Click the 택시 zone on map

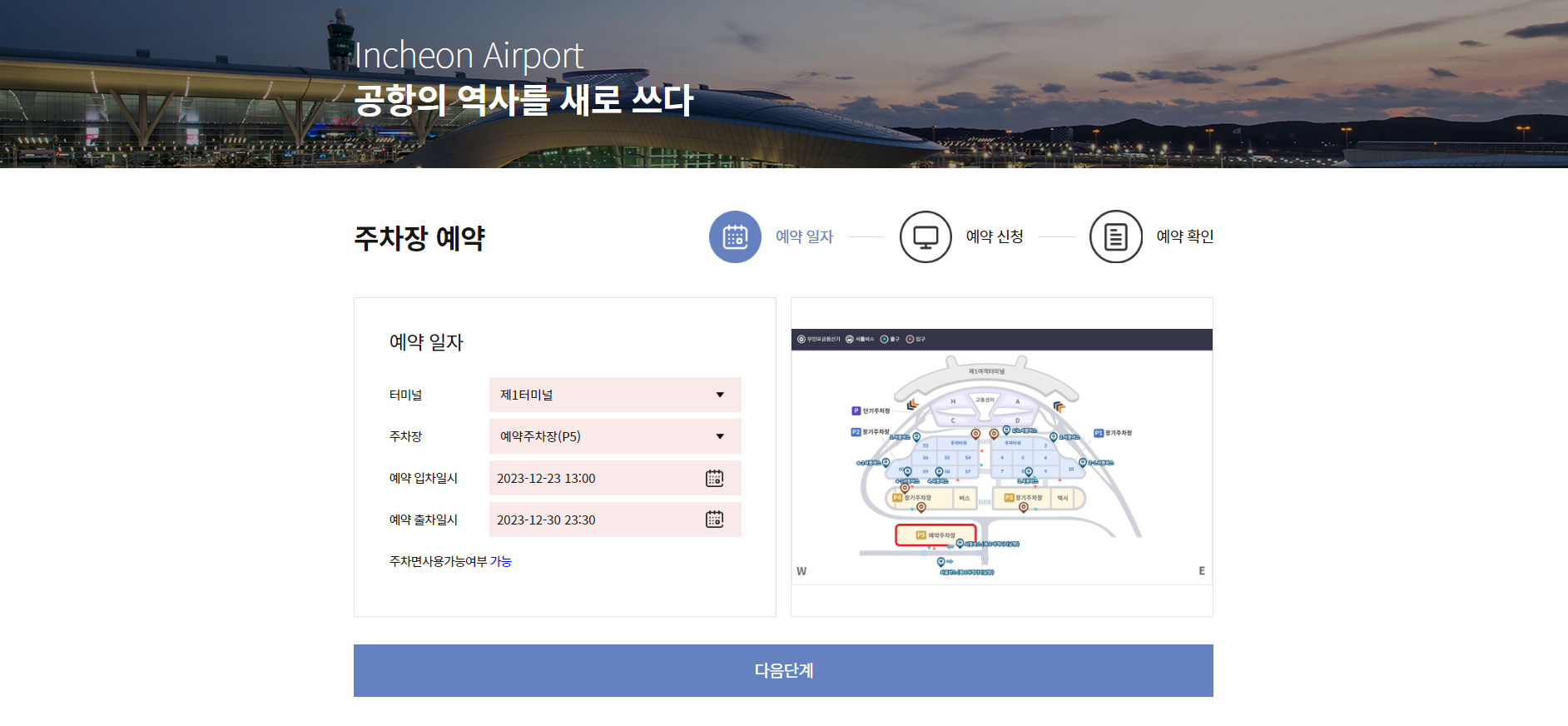(x=1063, y=498)
